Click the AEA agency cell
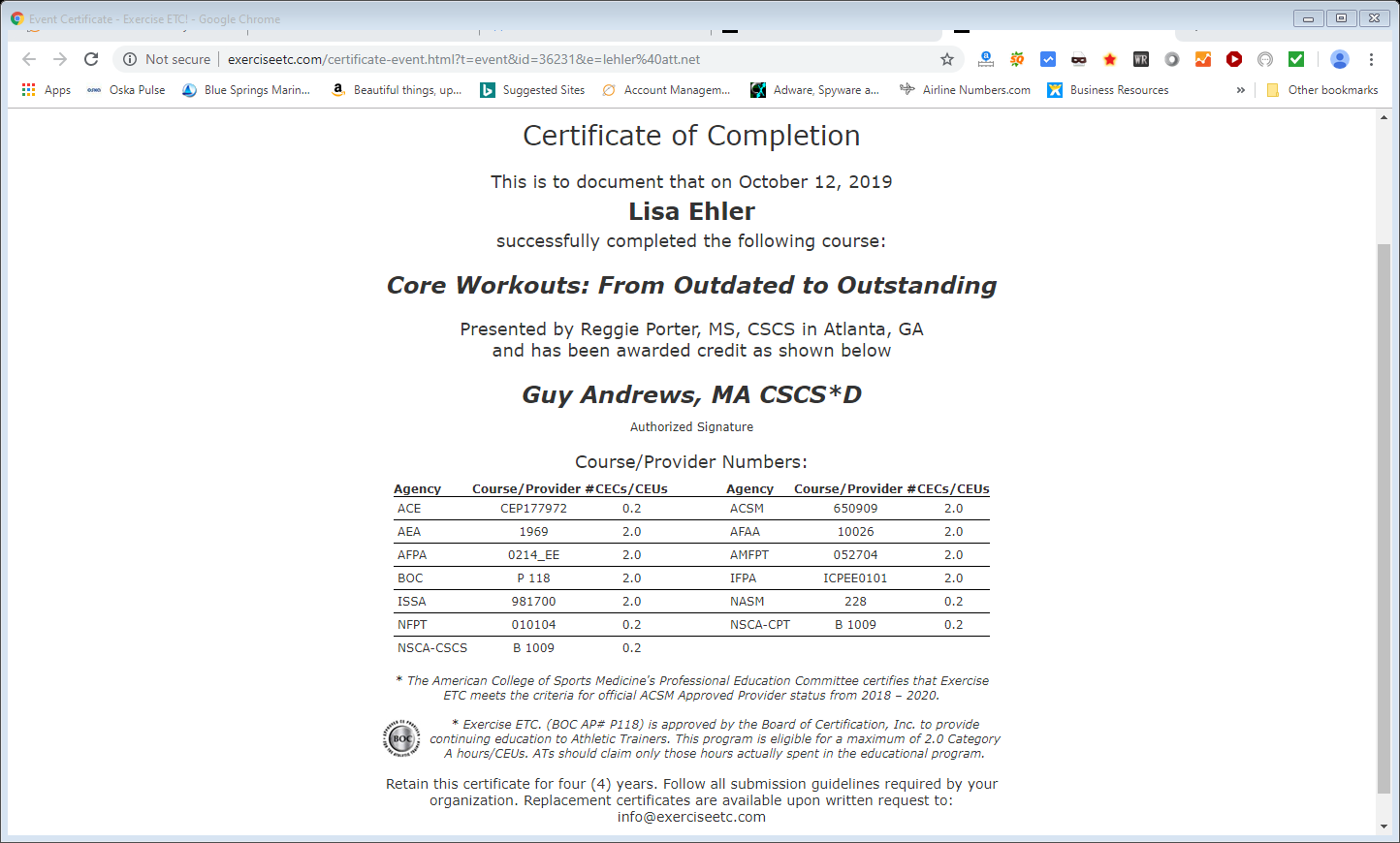The height and width of the screenshot is (843, 1400). pyautogui.click(x=409, y=532)
